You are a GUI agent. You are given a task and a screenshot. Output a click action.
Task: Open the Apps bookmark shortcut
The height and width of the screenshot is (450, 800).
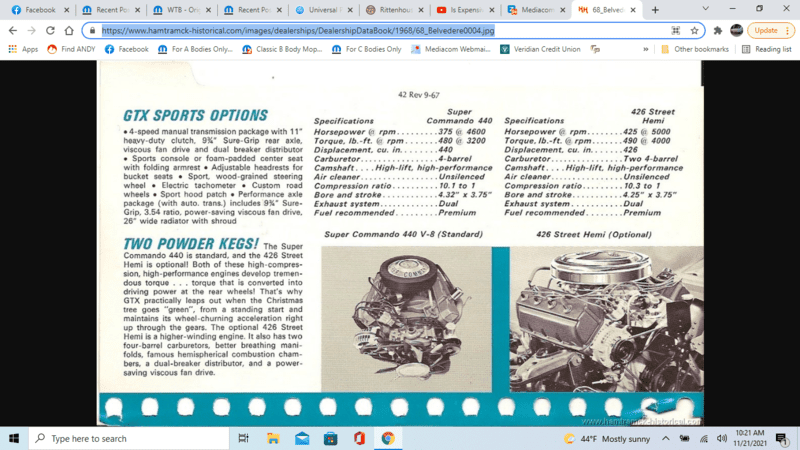[x=23, y=49]
